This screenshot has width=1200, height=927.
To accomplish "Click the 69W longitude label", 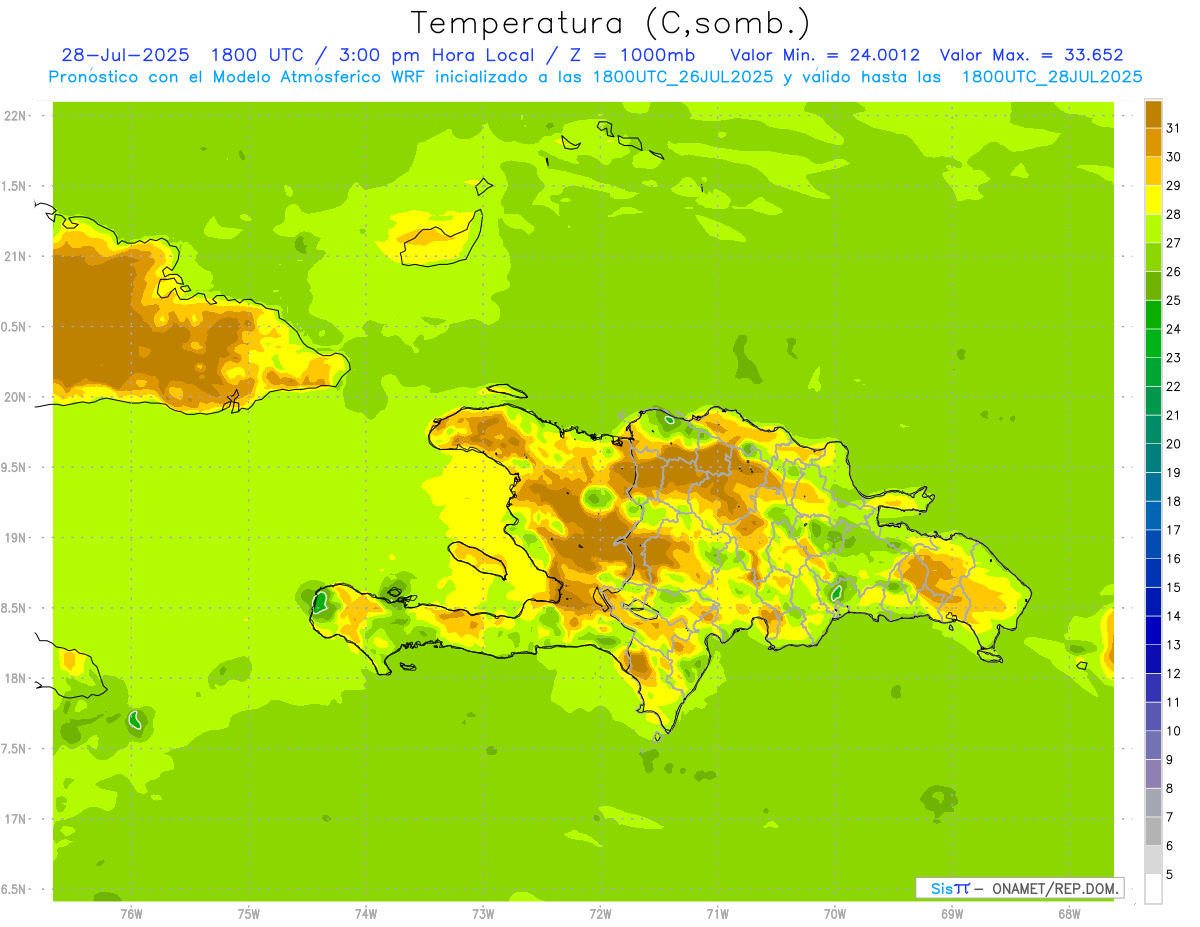I will [x=952, y=913].
